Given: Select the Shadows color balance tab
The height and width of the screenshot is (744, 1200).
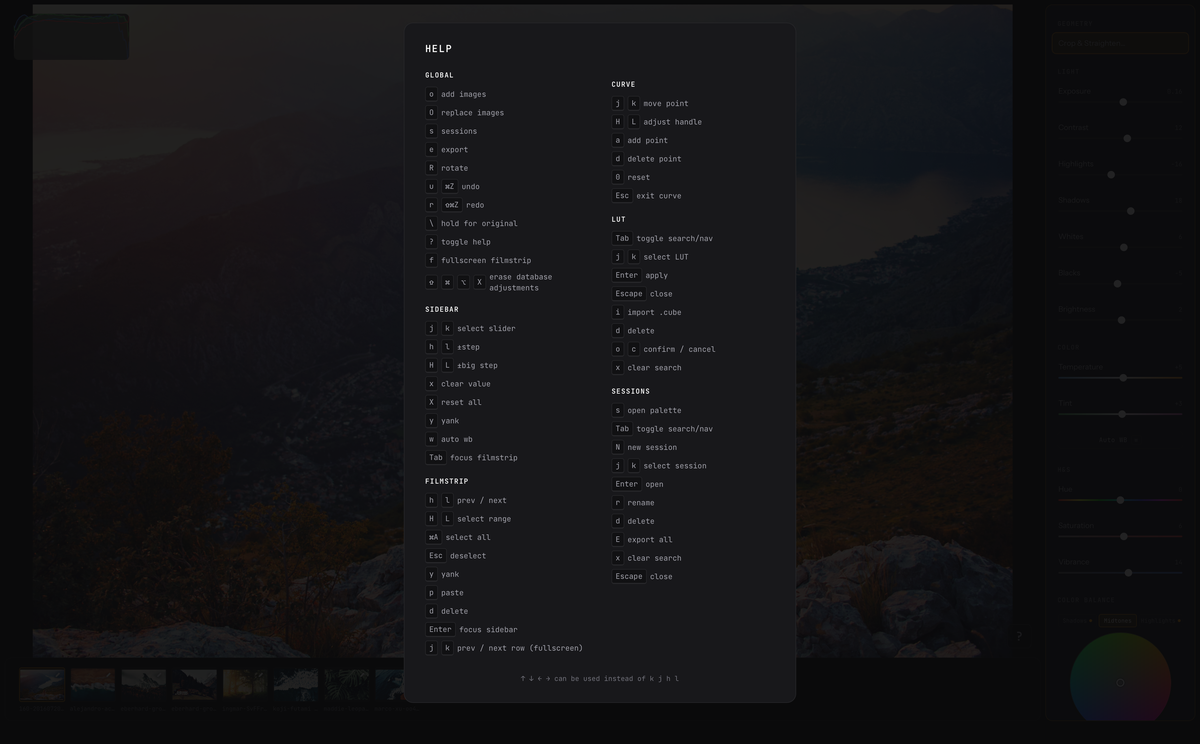Looking at the screenshot, I should tap(1077, 620).
